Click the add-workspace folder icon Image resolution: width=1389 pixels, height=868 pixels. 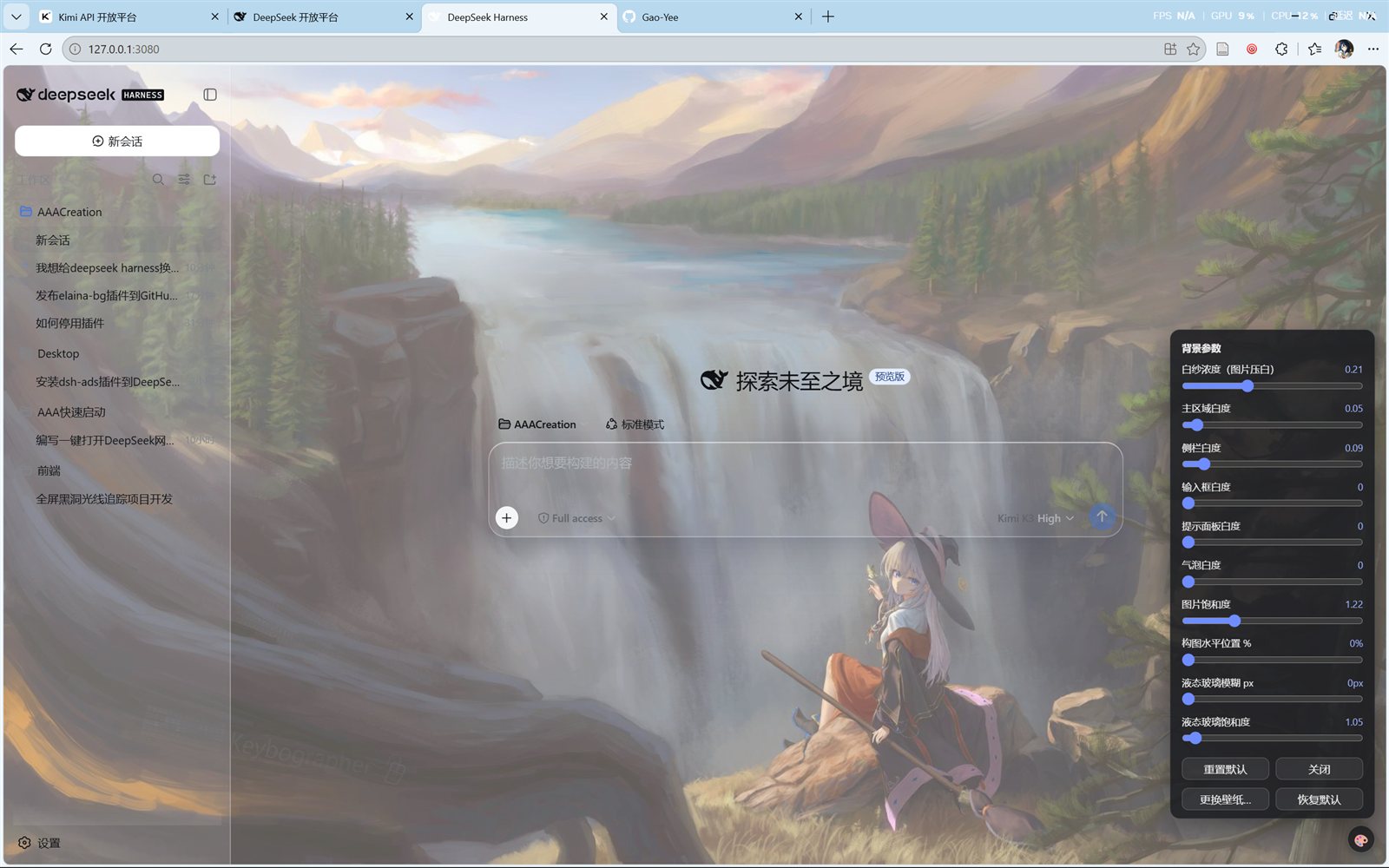tap(209, 180)
